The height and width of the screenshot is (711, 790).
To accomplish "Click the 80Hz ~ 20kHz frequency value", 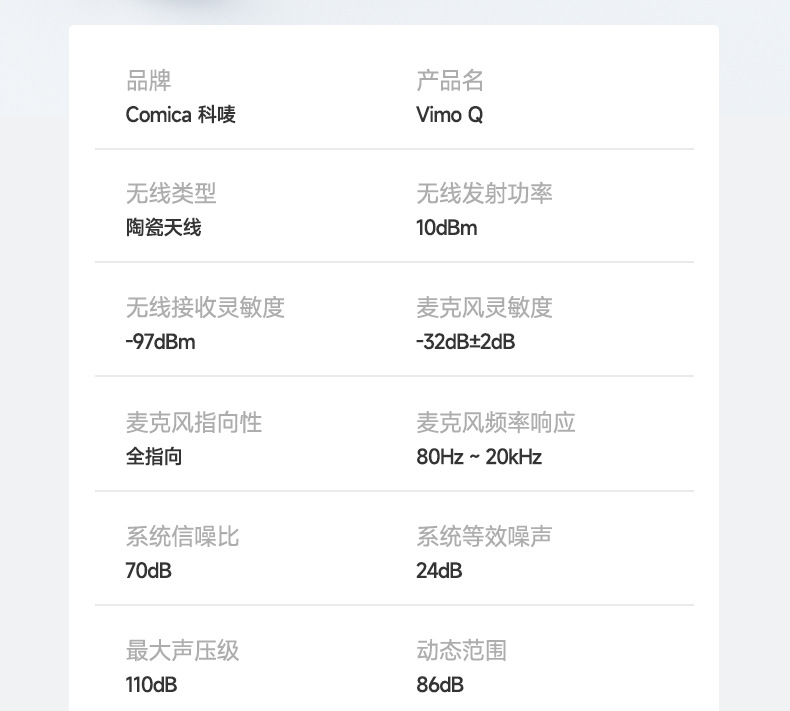I will pyautogui.click(x=479, y=457).
